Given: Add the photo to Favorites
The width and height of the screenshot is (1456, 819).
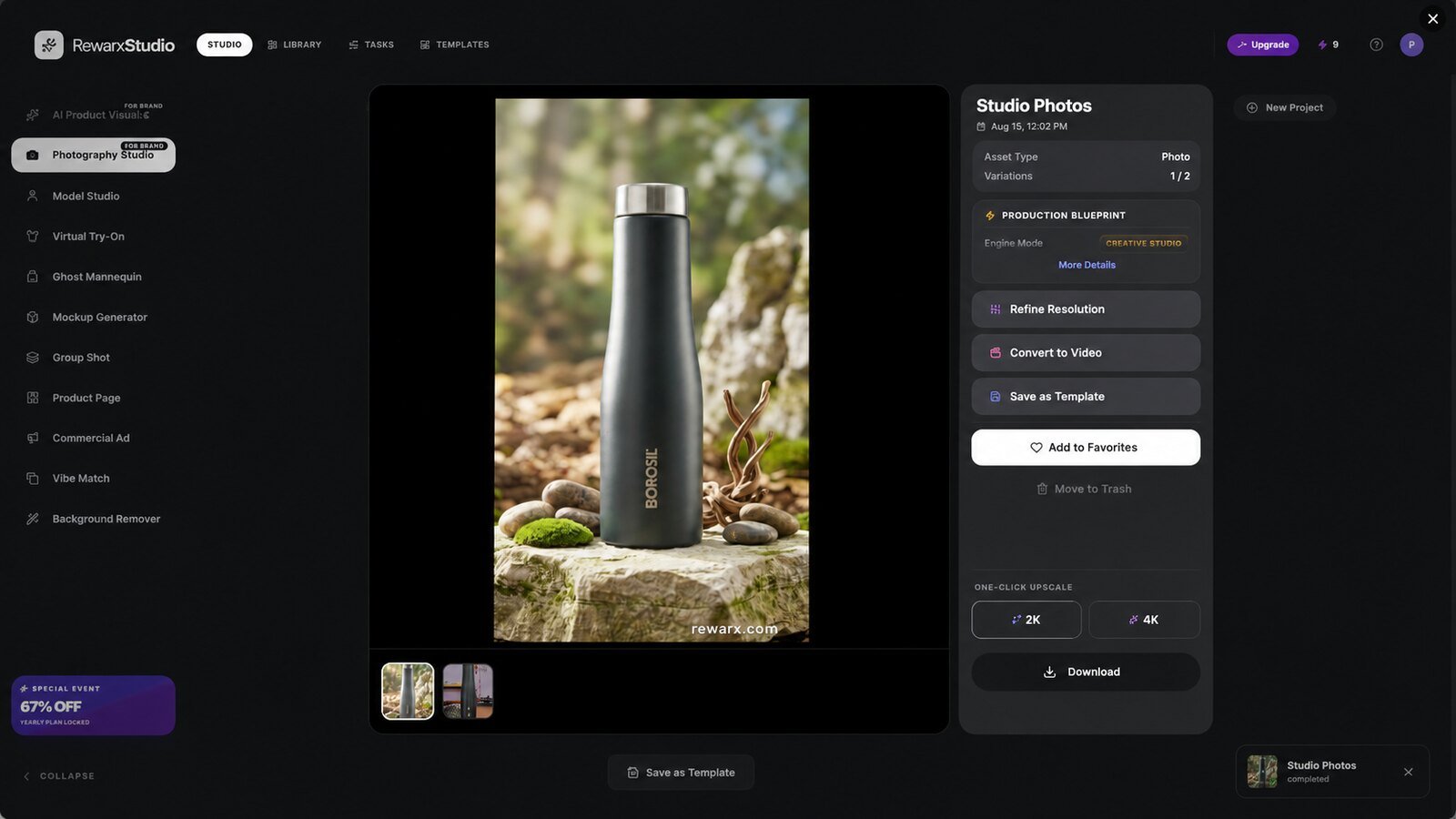Looking at the screenshot, I should (x=1086, y=448).
